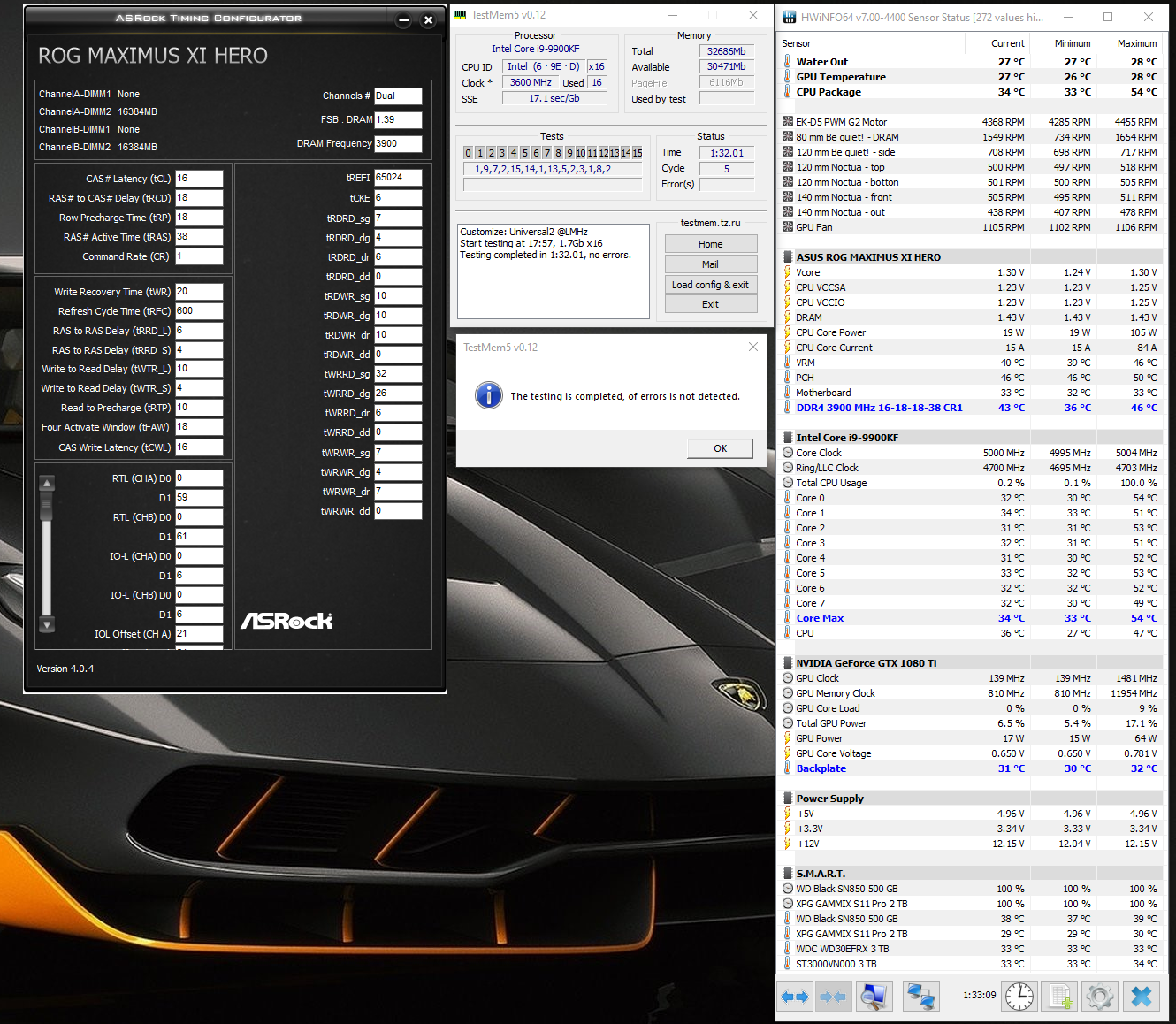Select the DDR4 3900 MHz 16-18-18-38 CR1 row

[970, 408]
